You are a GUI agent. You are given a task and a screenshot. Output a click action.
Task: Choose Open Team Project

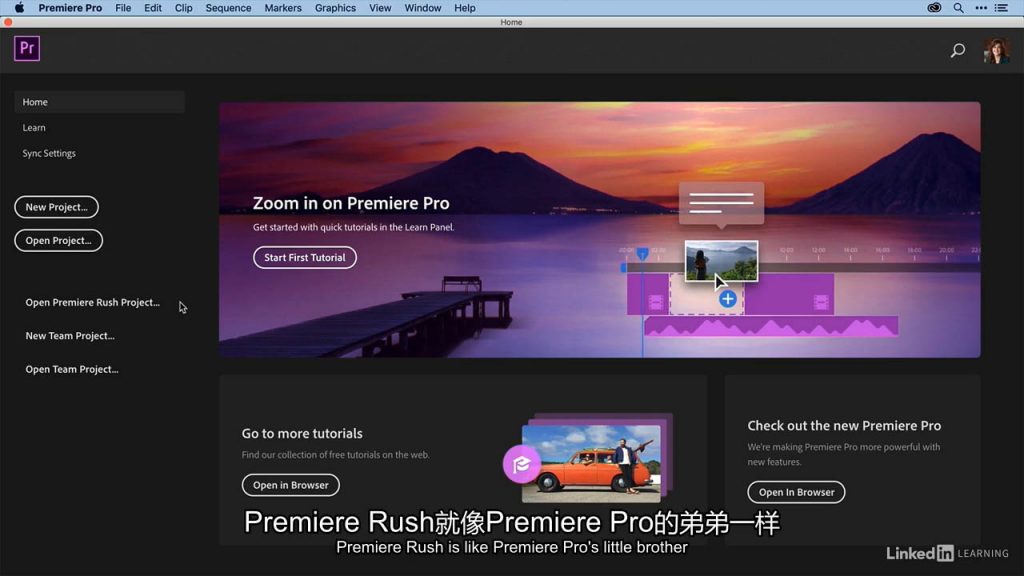pyautogui.click(x=72, y=369)
